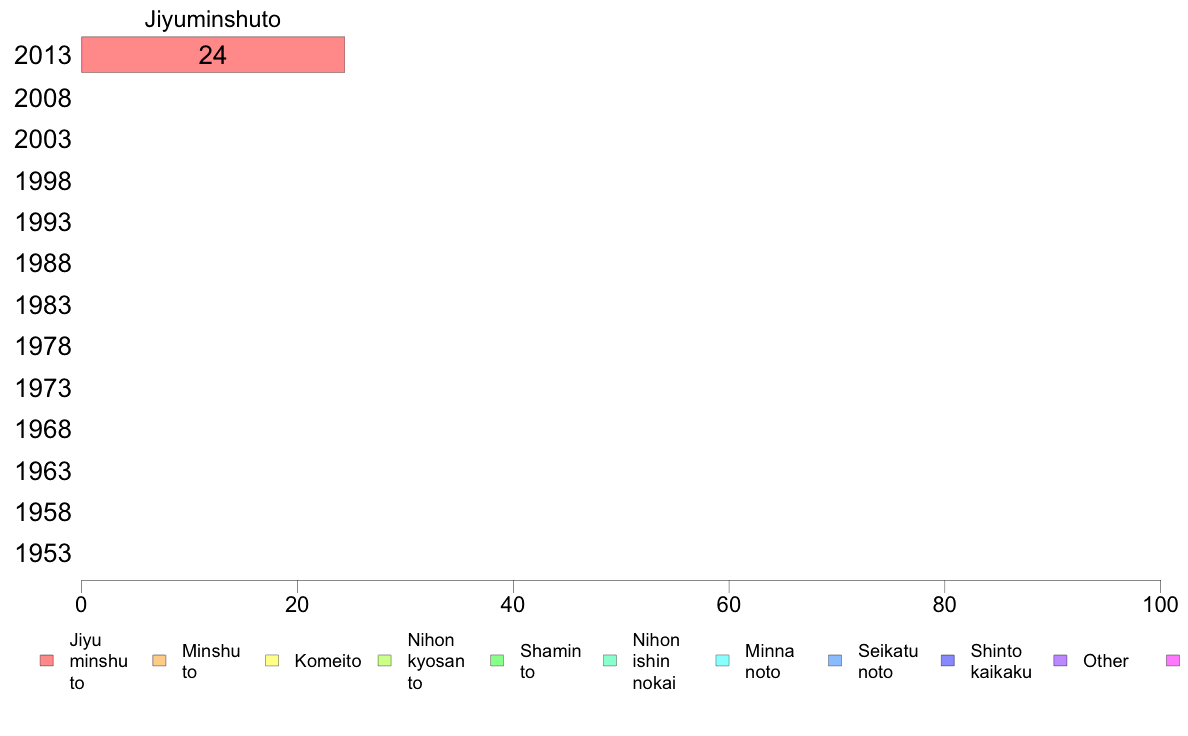Image resolution: width=1188 pixels, height=736 pixels.
Task: Select the Minshu to orange legend swatch
Action: click(x=159, y=660)
